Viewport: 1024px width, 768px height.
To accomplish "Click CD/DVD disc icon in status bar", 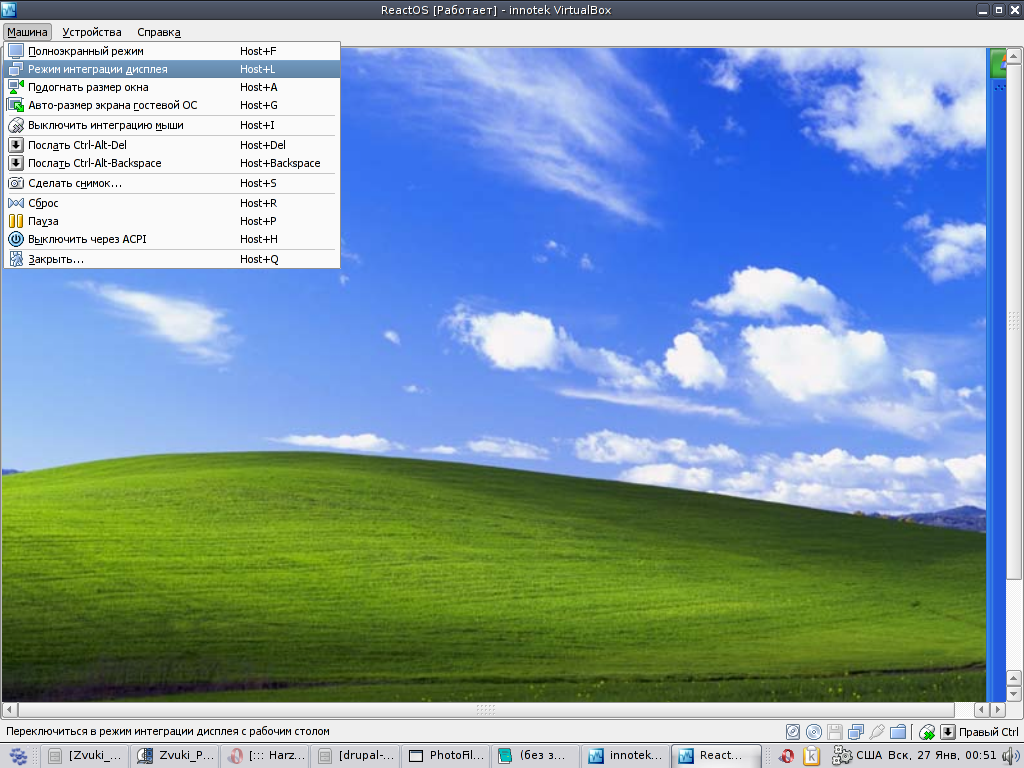I will point(814,732).
